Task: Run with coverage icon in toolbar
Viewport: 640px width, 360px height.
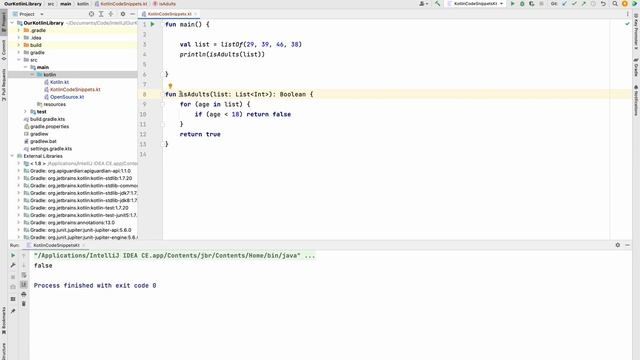Action: point(531,4)
